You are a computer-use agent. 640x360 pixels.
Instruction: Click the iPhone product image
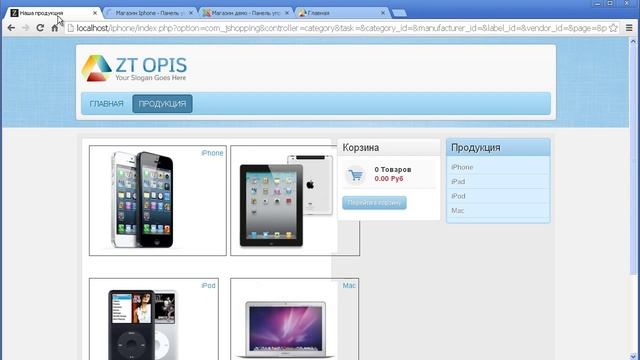coord(142,200)
